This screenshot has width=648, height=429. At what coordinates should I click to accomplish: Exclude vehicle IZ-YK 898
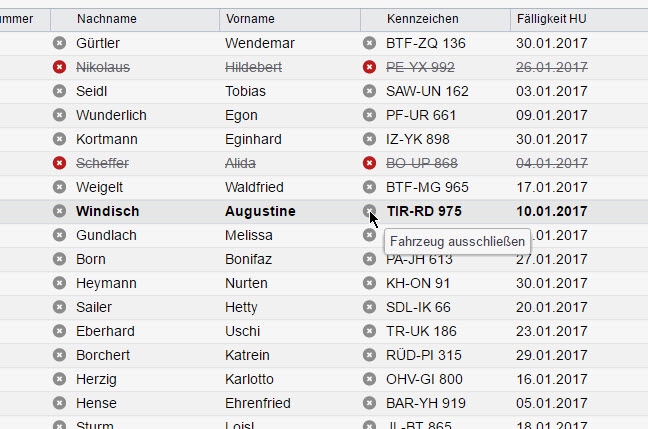(369, 139)
